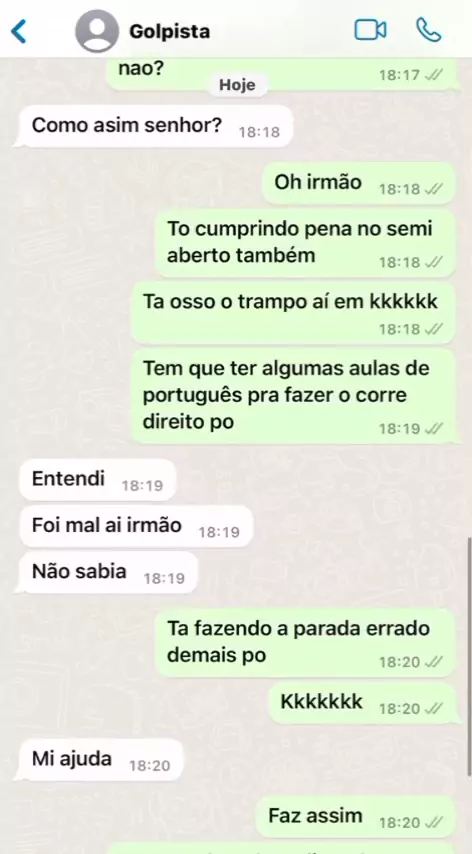Start a voice call with Golpista
This screenshot has height=854, width=472.
pos(428,30)
